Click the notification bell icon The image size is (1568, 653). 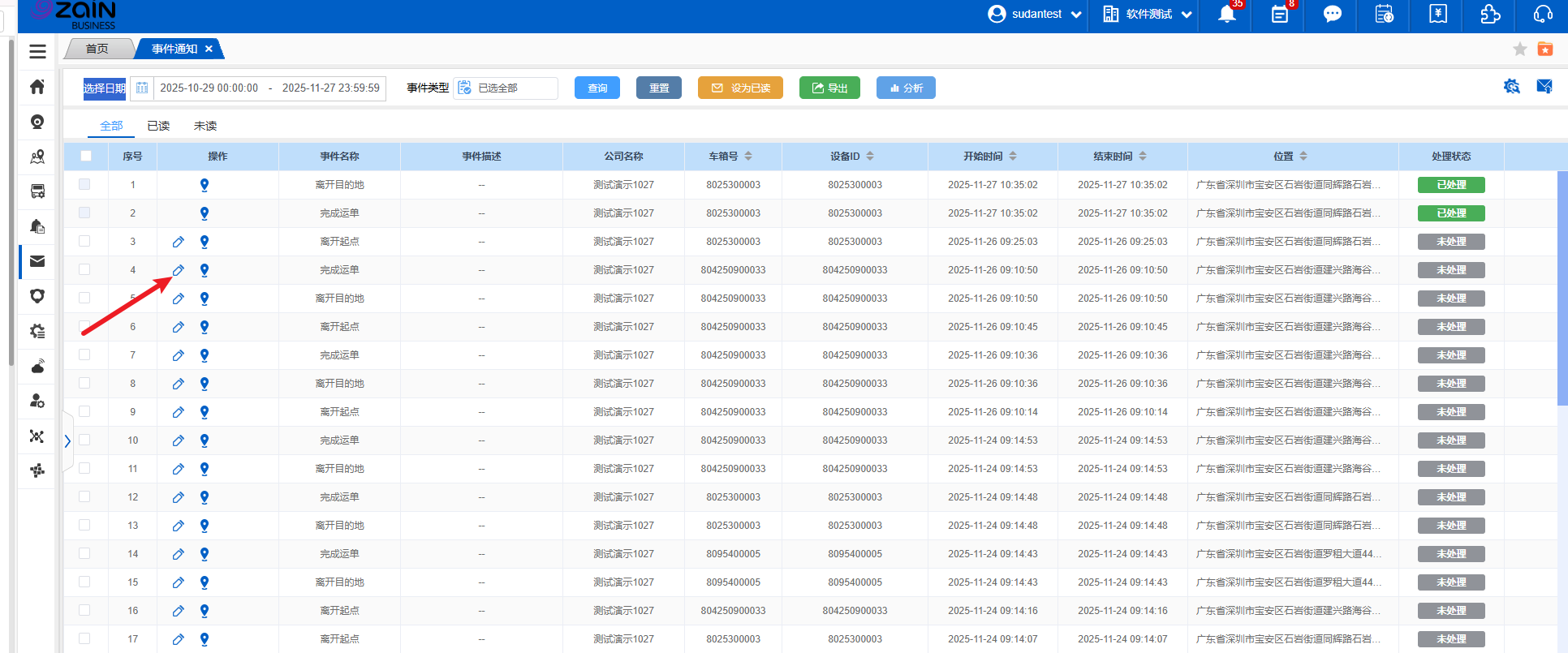[1226, 15]
